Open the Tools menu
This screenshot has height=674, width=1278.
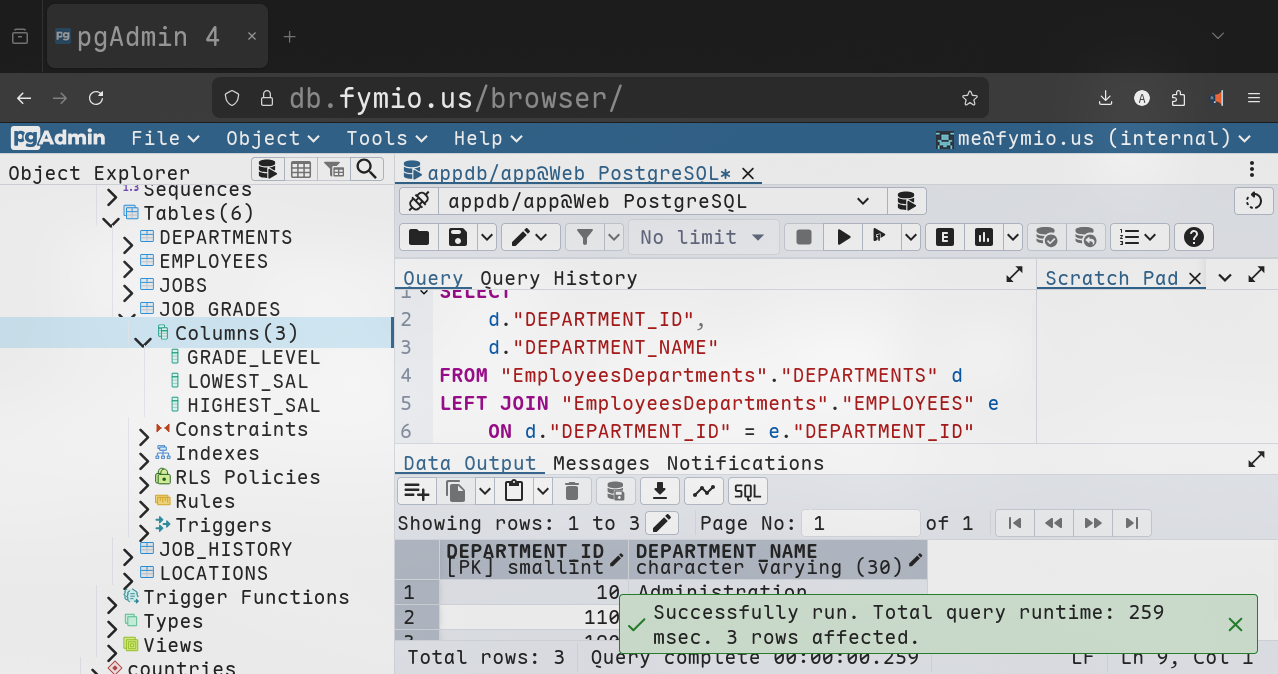coord(386,138)
